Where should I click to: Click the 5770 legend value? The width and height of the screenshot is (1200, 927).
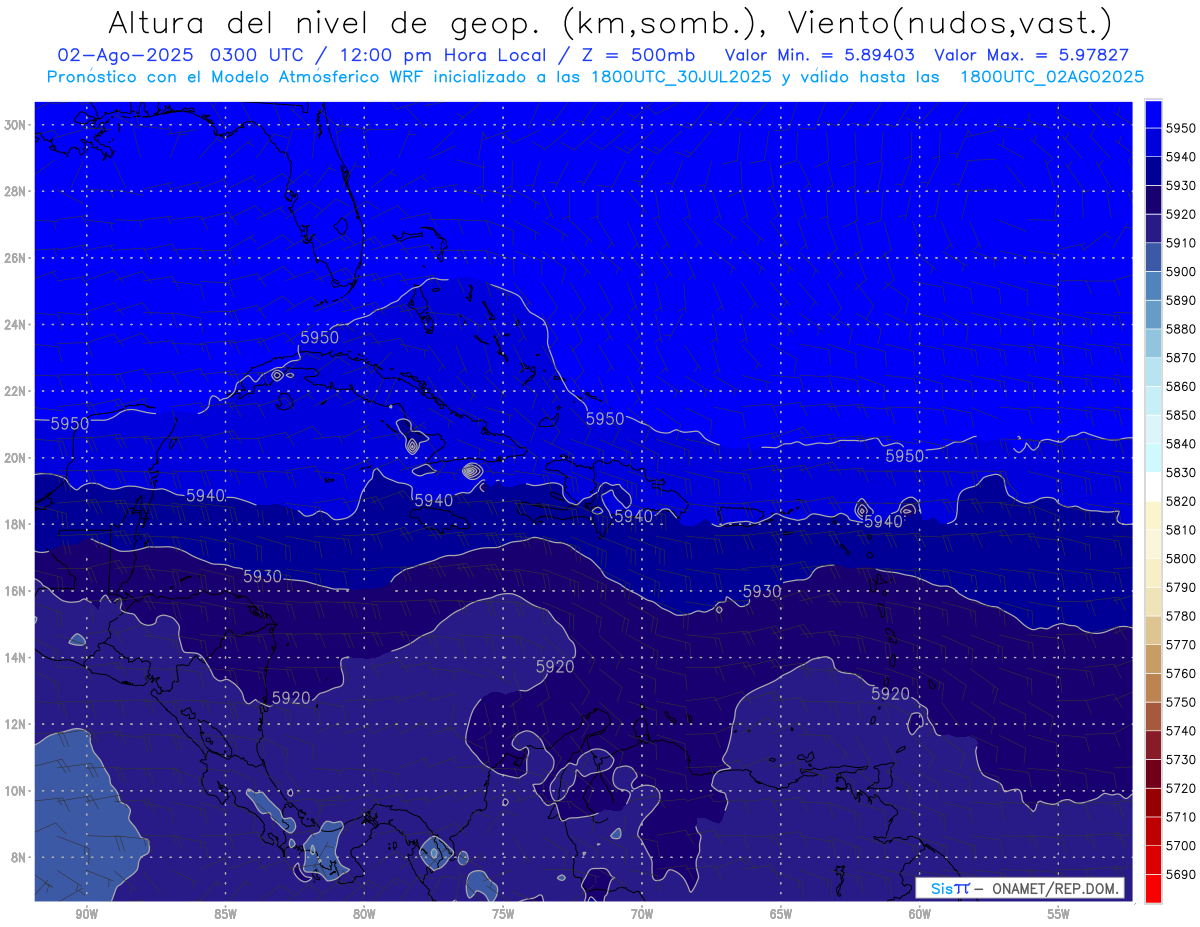[x=1180, y=645]
